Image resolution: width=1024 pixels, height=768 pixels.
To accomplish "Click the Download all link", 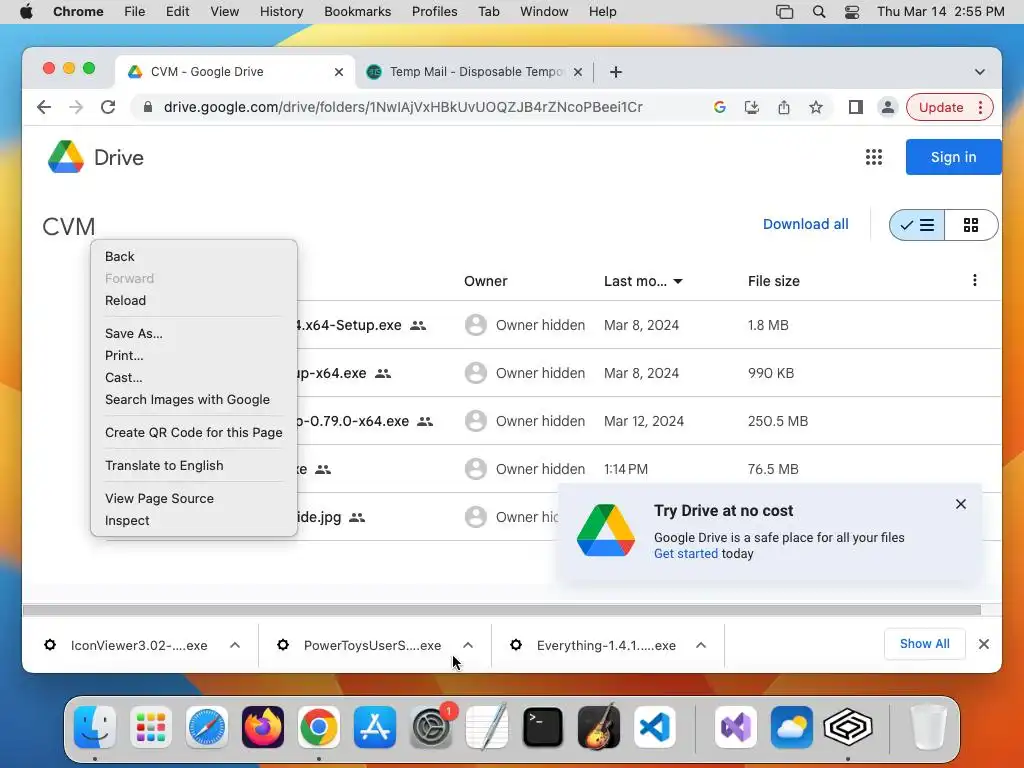I will point(805,224).
